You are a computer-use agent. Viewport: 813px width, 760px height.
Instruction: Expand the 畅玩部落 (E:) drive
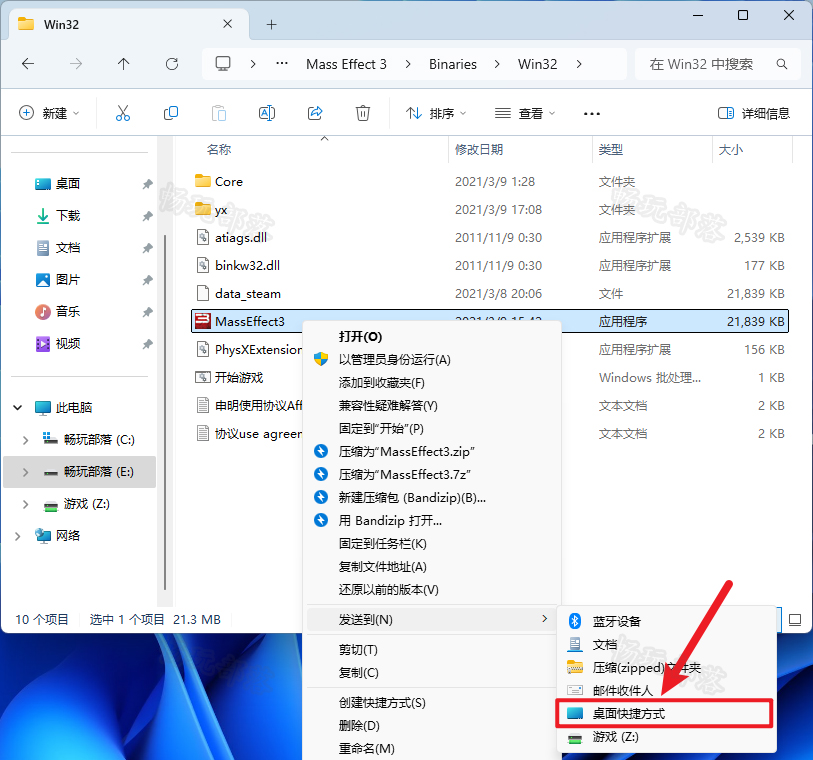tap(25, 472)
